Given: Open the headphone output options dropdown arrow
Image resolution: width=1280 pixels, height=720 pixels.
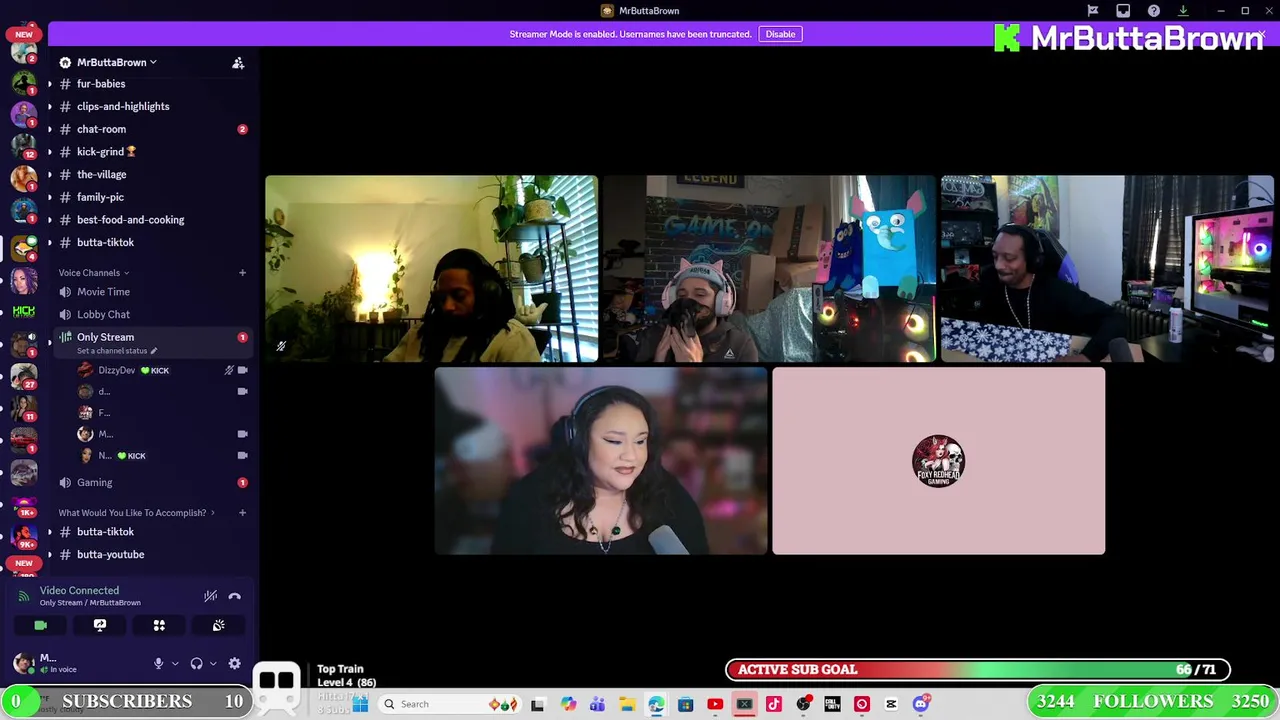Looking at the screenshot, I should [x=213, y=664].
